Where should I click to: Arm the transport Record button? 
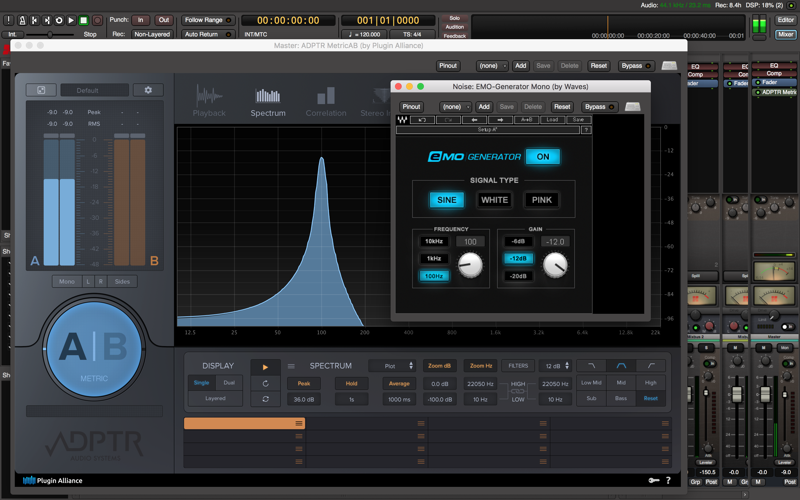pos(97,20)
